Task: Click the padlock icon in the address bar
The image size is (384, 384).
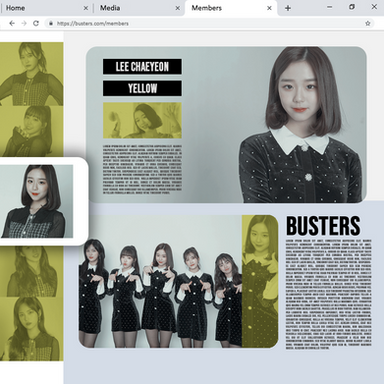Action: coord(51,23)
